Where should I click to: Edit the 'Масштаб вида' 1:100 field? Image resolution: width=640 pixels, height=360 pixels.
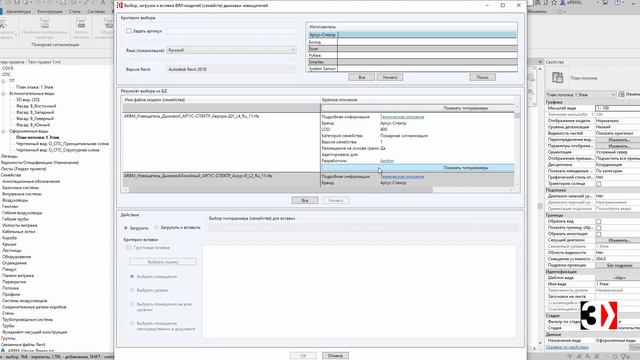point(617,108)
